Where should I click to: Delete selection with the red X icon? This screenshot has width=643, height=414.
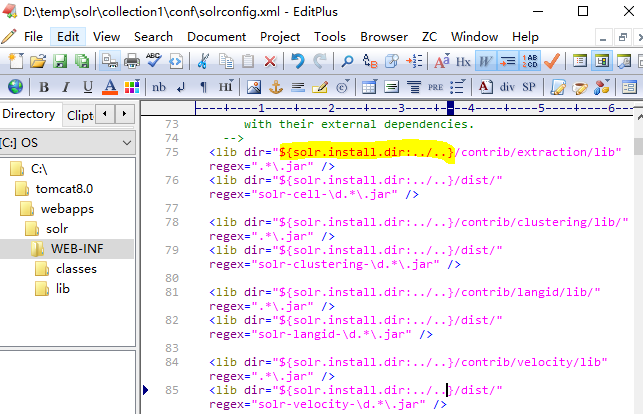point(270,61)
